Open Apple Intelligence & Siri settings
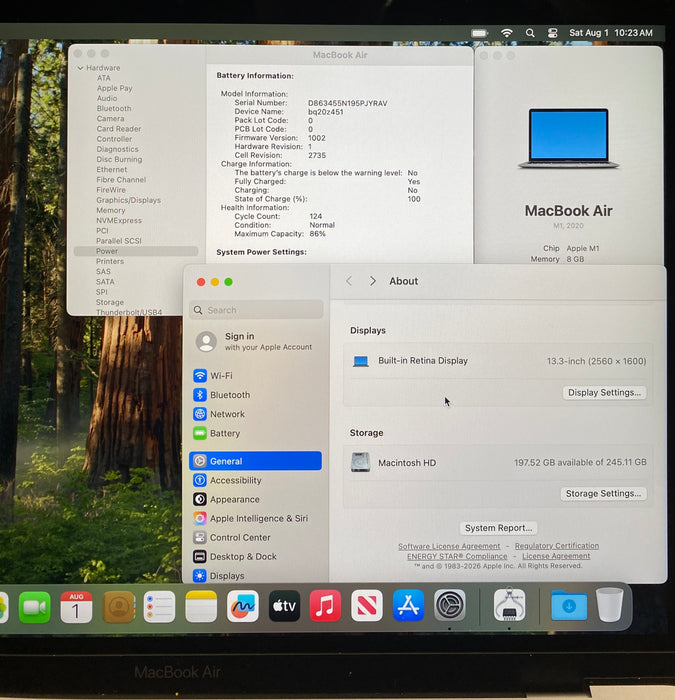The image size is (675, 700). pyautogui.click(x=256, y=518)
